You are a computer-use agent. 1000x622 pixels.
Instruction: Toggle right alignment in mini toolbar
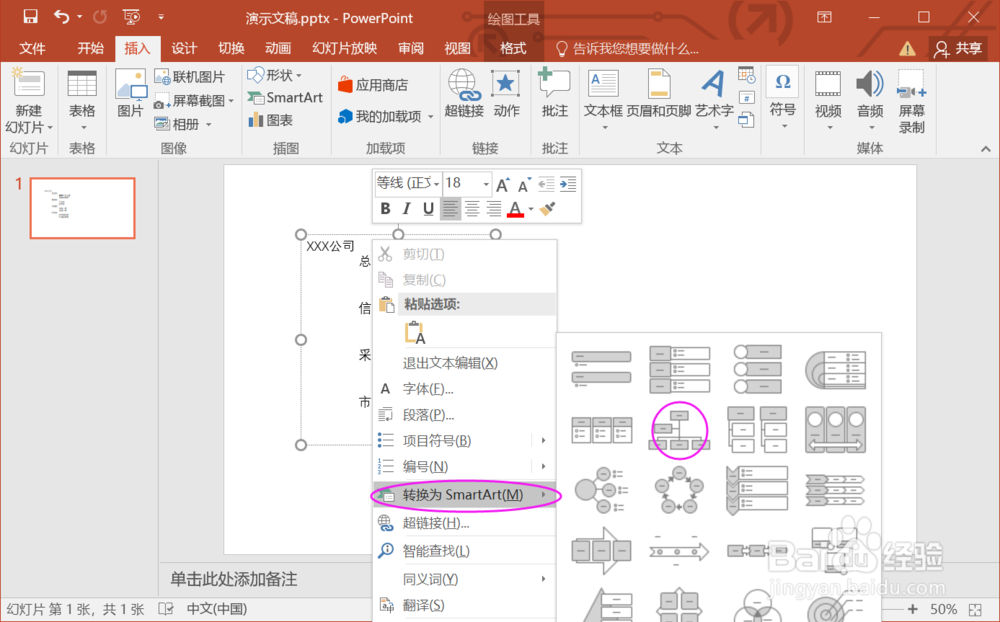494,209
